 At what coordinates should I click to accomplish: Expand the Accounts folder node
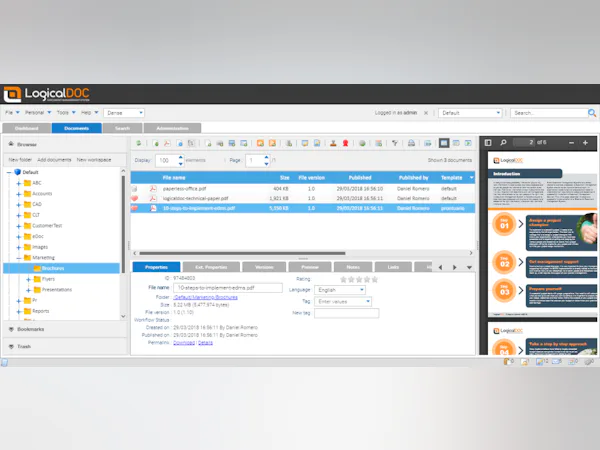[18, 194]
